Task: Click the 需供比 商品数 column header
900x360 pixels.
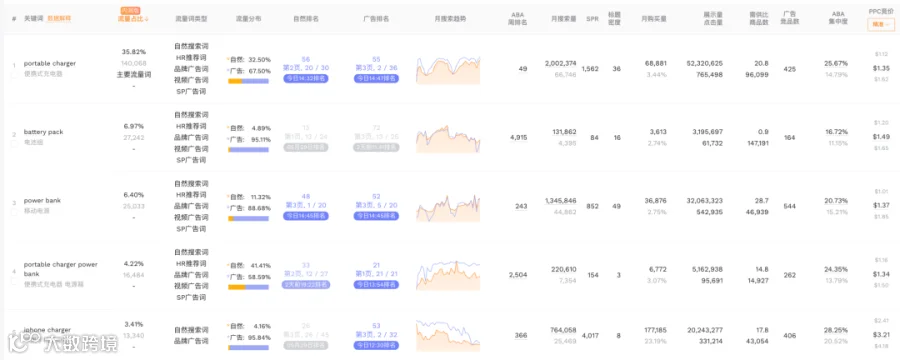Action: 760,18
